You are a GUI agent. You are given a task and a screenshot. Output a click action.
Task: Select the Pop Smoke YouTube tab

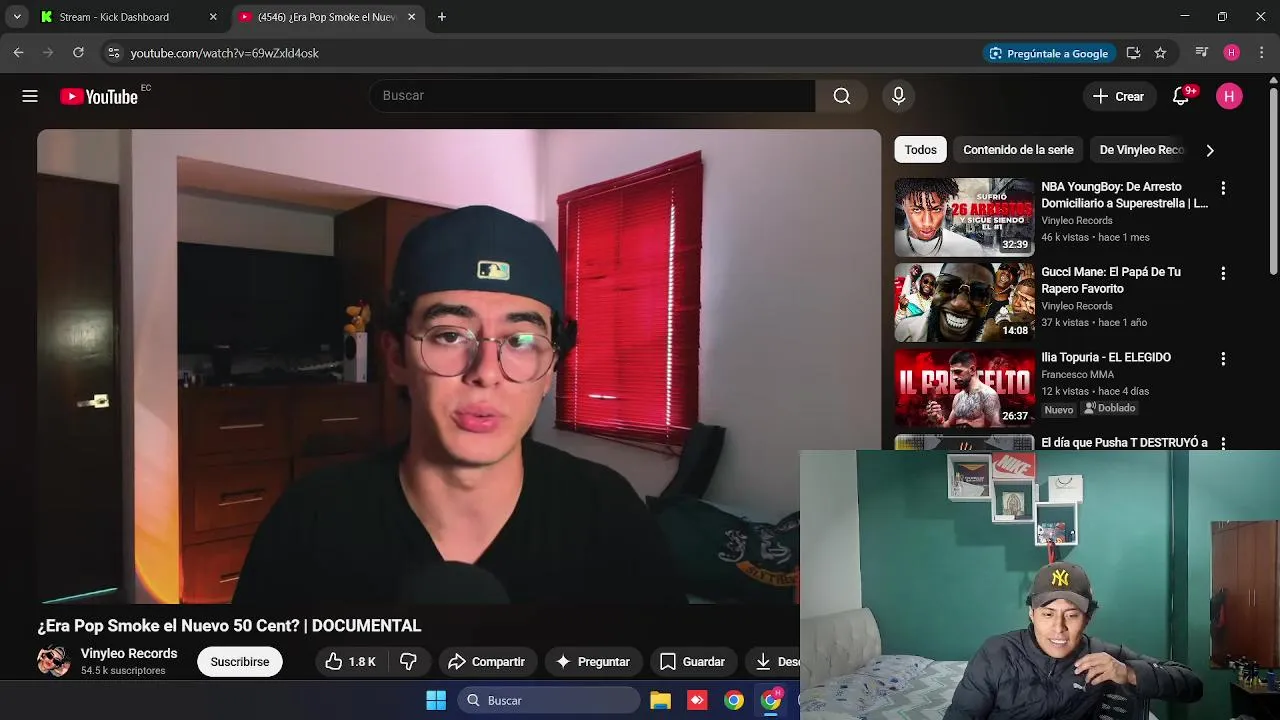point(326,17)
